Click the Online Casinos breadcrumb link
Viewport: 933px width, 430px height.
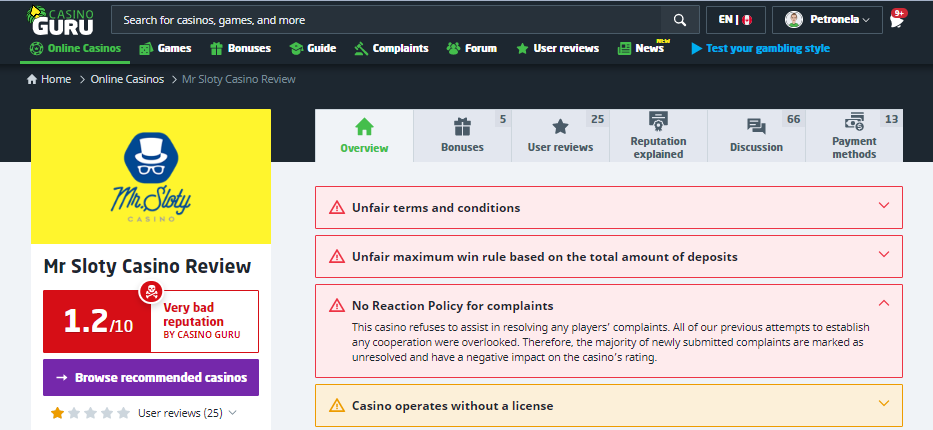[128, 79]
